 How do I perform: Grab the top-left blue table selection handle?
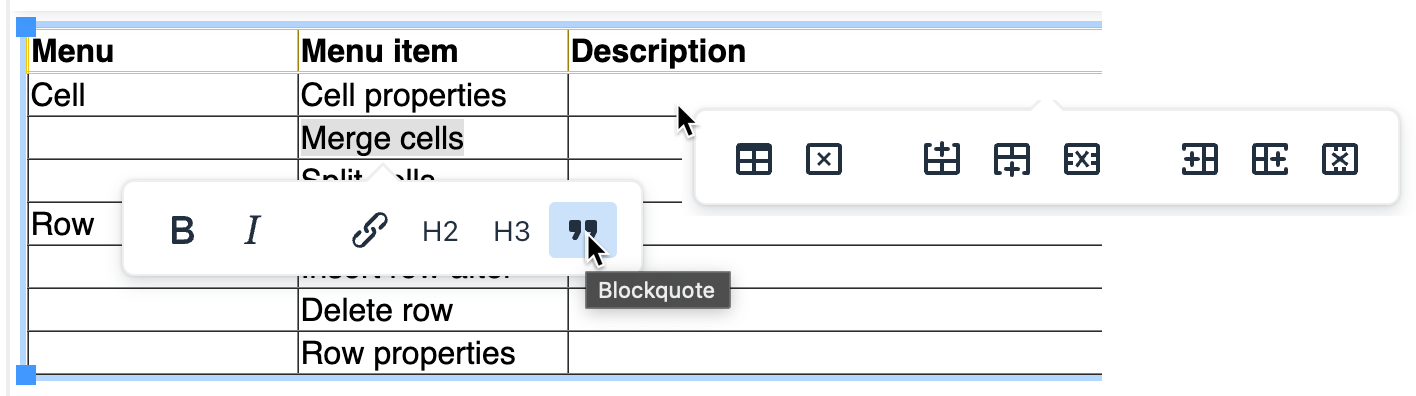click(26, 26)
